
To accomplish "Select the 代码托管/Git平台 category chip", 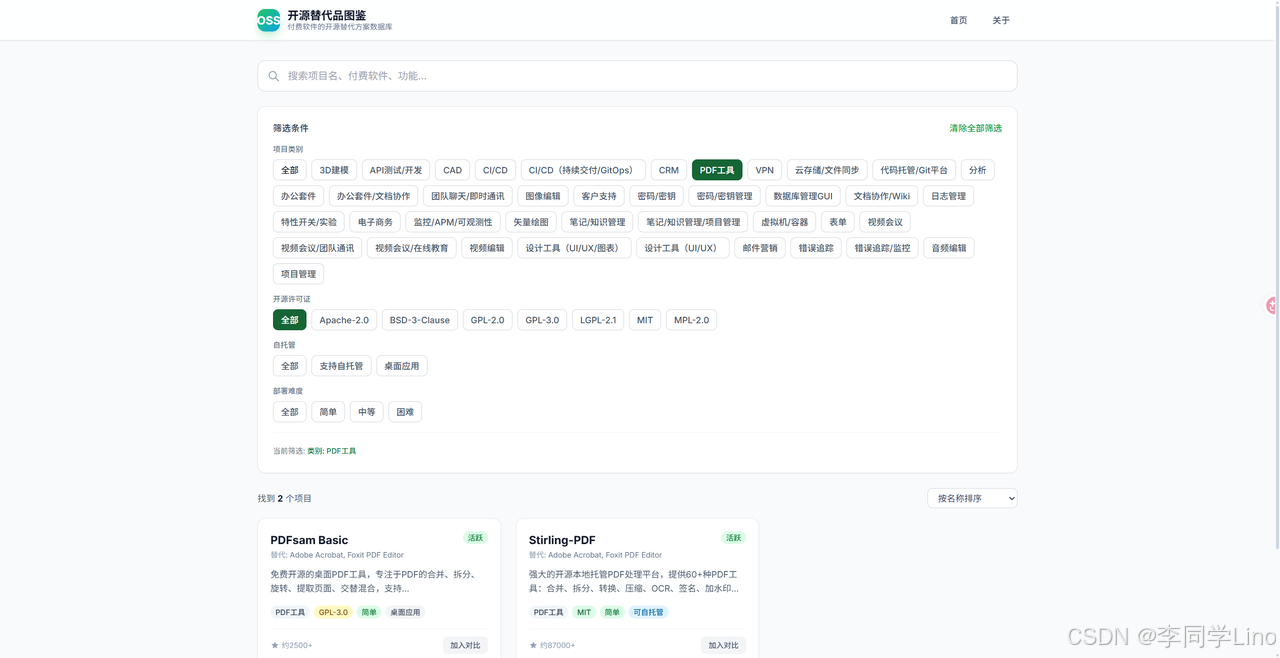I will coord(914,170).
